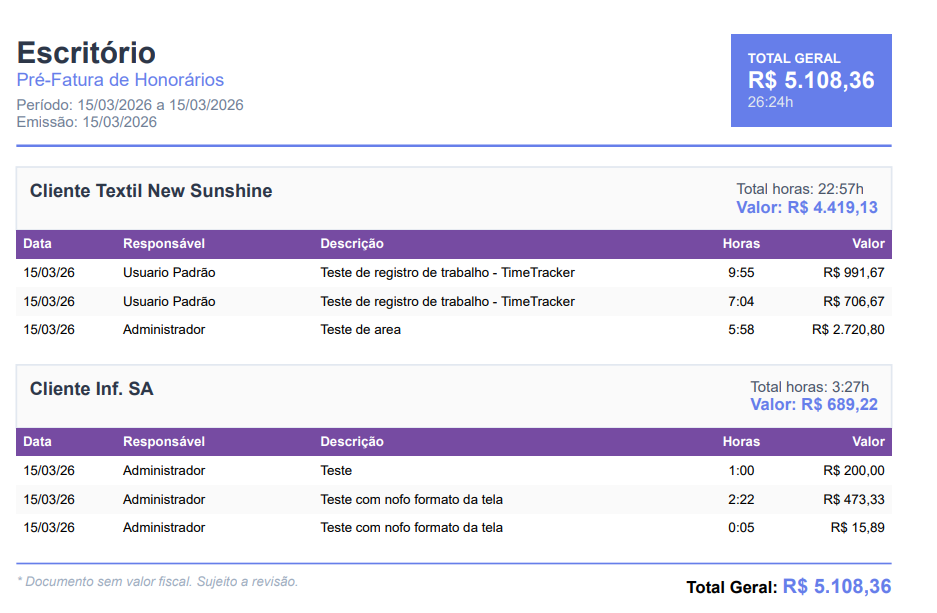This screenshot has height=613, width=937.
Task: Click the blue TOTAL GERAL summary box
Action: (x=810, y=80)
